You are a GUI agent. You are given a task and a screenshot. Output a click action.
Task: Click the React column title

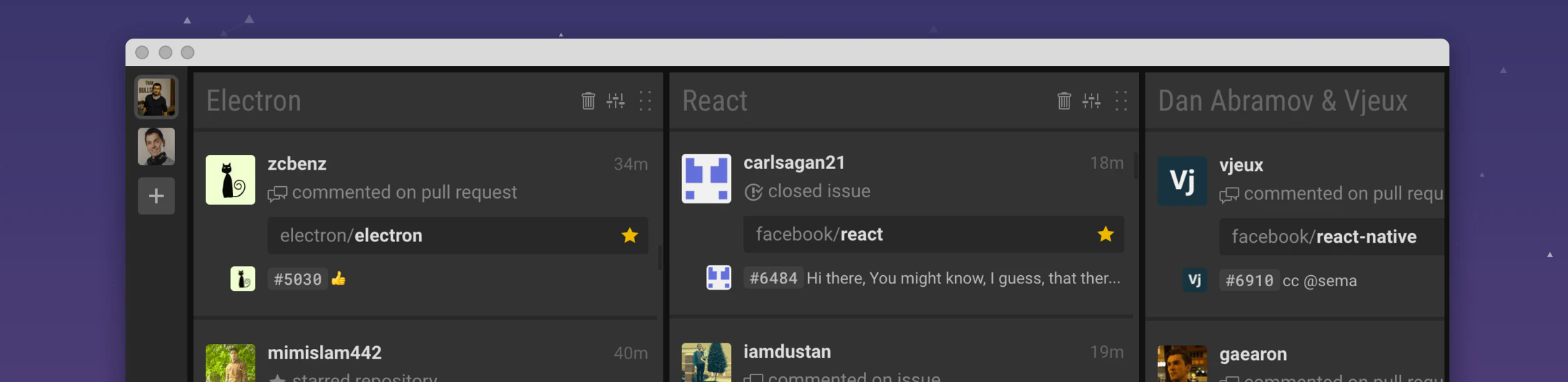pyautogui.click(x=714, y=101)
